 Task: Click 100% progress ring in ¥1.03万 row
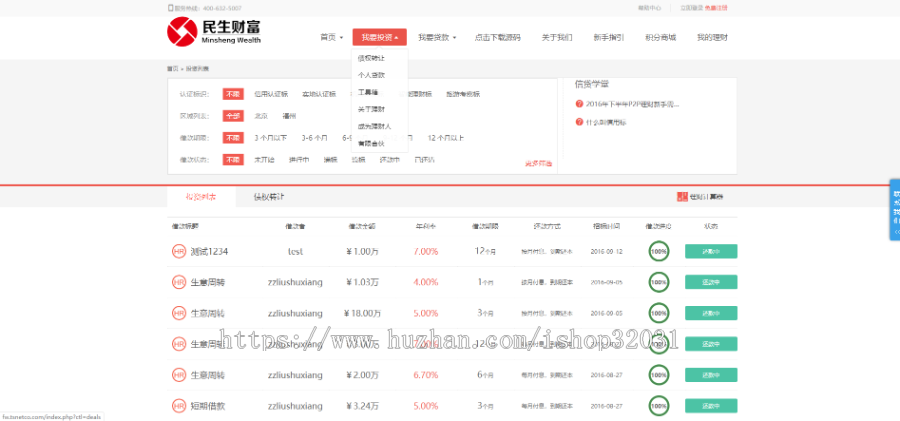click(658, 282)
